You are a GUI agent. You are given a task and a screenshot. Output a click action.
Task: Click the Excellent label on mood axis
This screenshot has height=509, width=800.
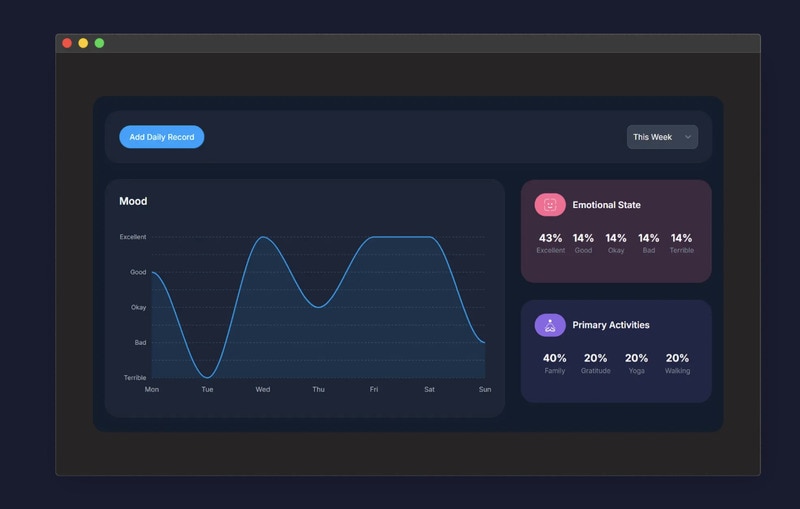click(133, 237)
